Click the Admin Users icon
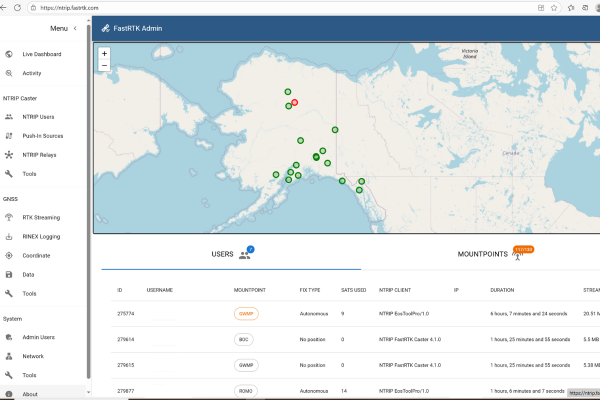This screenshot has width=600, height=400. pyautogui.click(x=9, y=337)
